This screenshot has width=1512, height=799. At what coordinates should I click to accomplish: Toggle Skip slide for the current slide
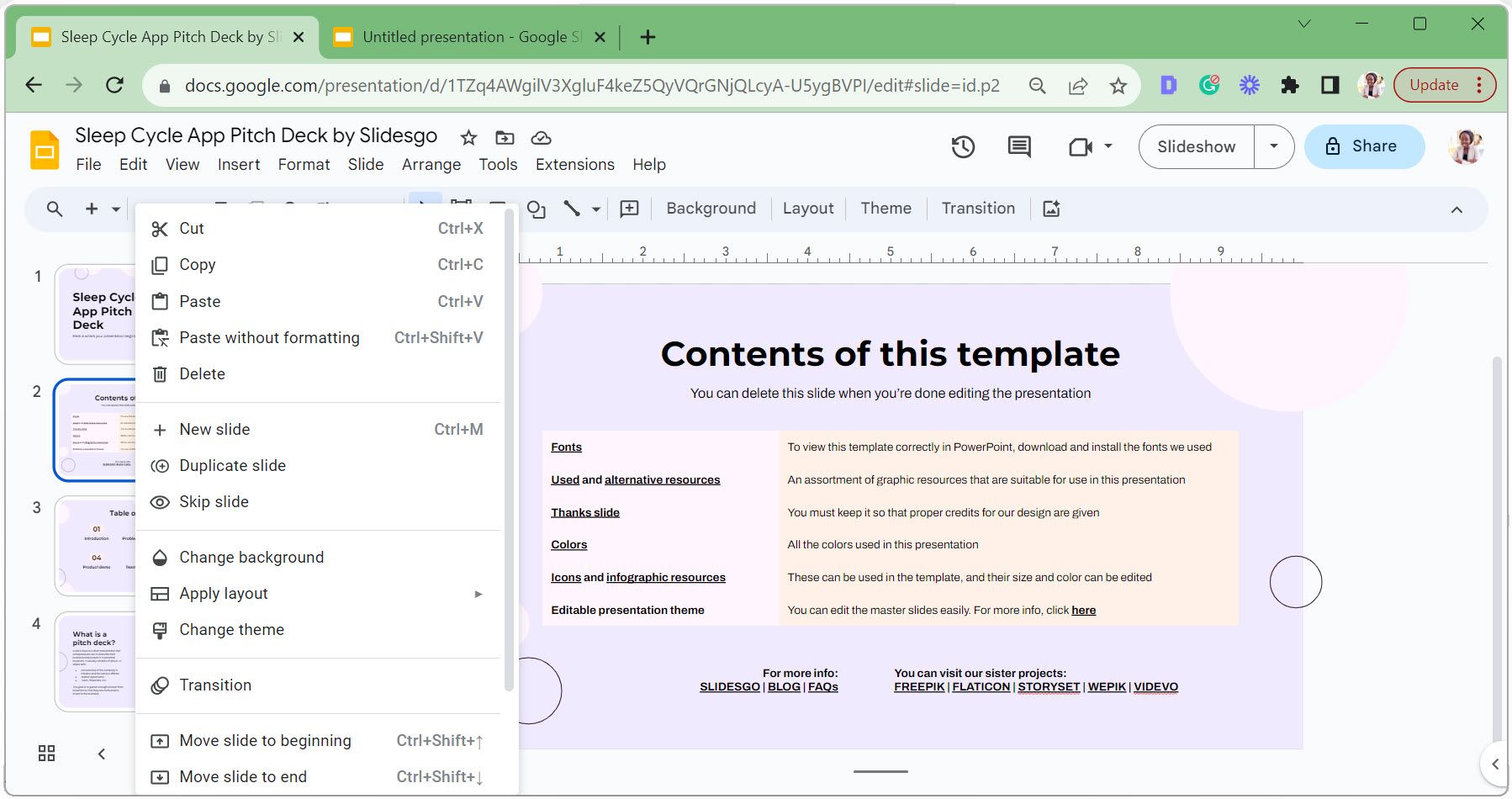coord(213,501)
